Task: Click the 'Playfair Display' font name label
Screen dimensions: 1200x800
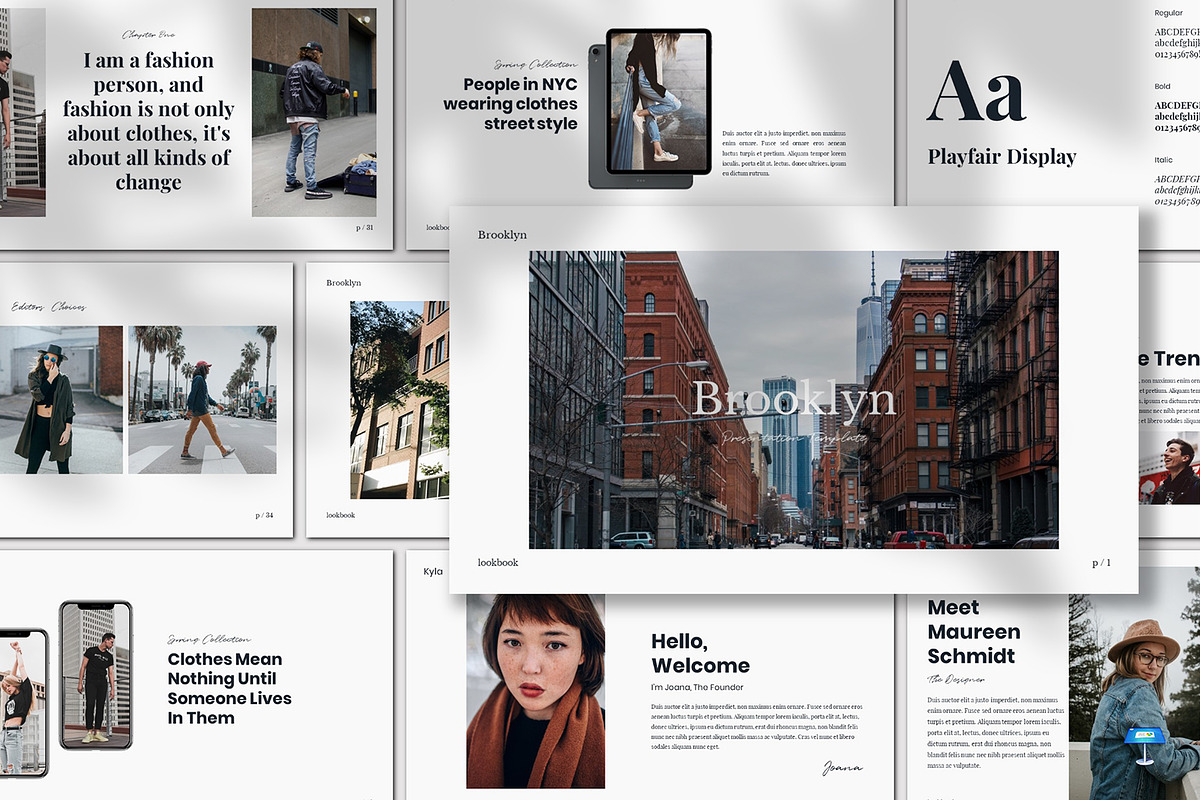Action: pyautogui.click(x=1002, y=157)
